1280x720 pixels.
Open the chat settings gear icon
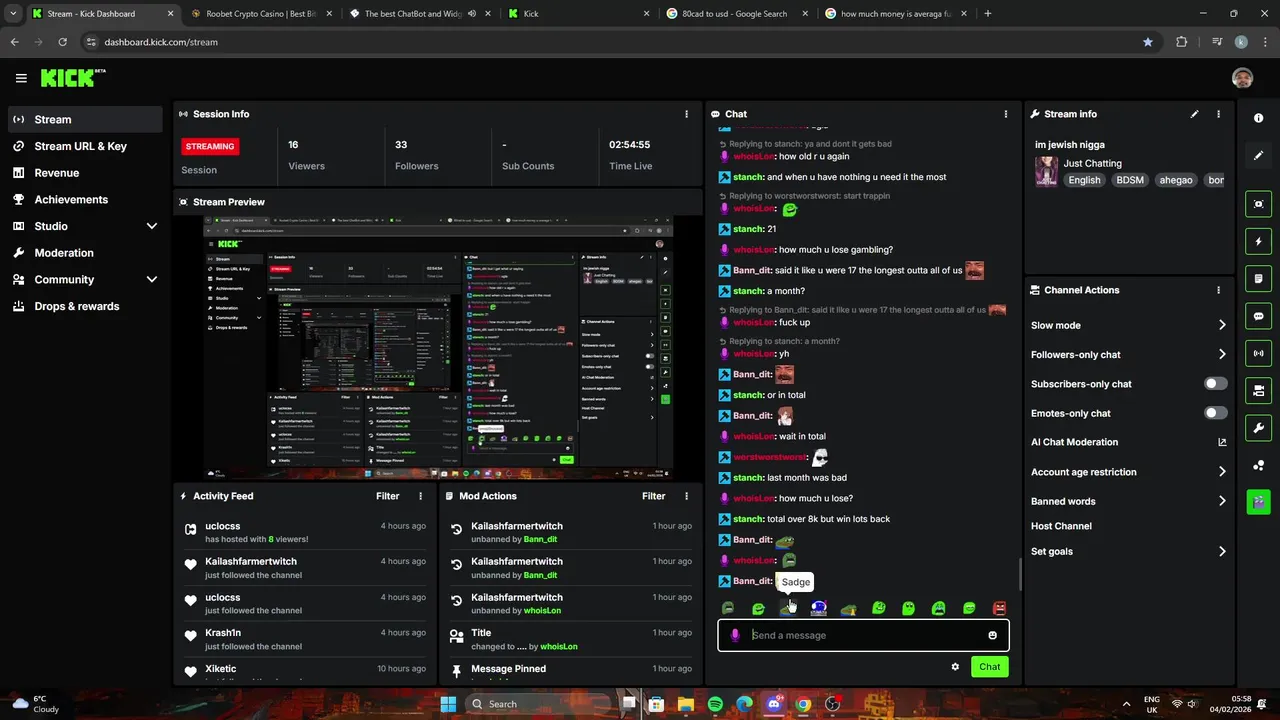pyautogui.click(x=955, y=667)
